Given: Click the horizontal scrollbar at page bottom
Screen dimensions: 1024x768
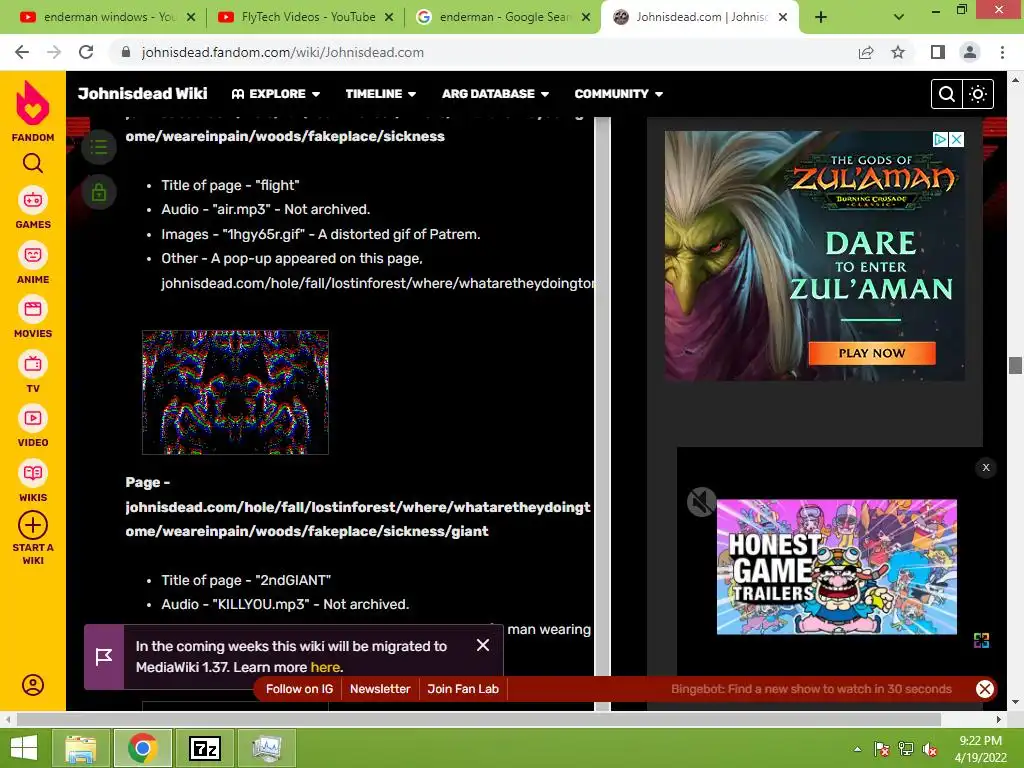Looking at the screenshot, I should click(478, 719).
